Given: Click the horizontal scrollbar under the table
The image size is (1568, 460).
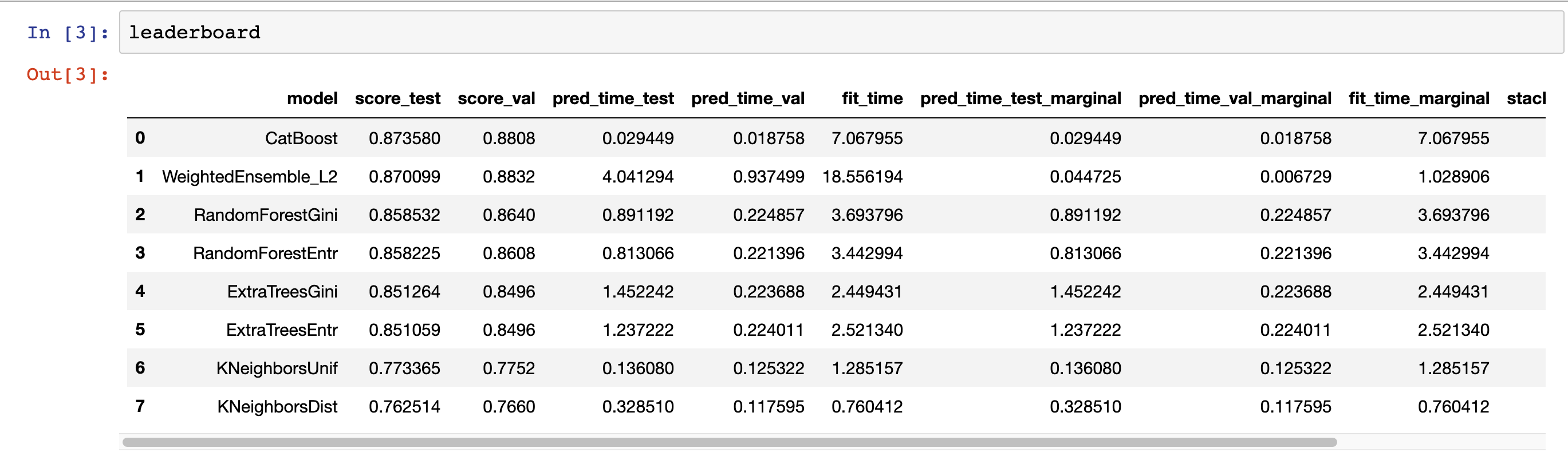Looking at the screenshot, I should point(729,442).
